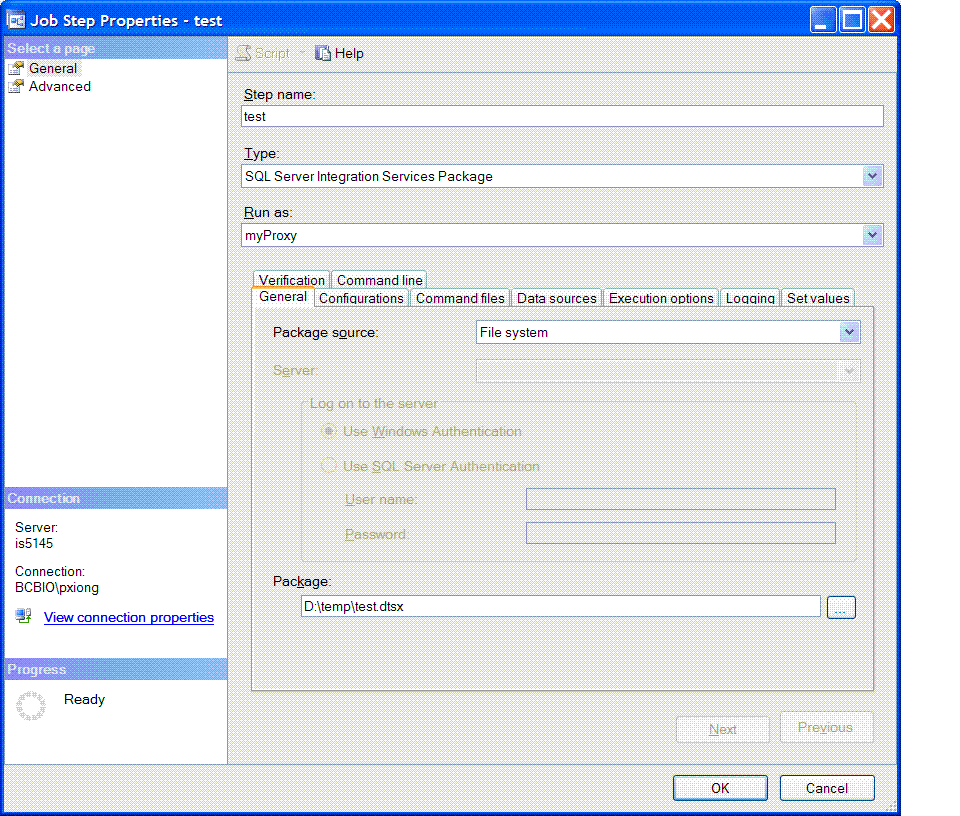Click the connection BCBIO\pxiong text
Viewport: 960px width, 816px height.
pos(56,588)
